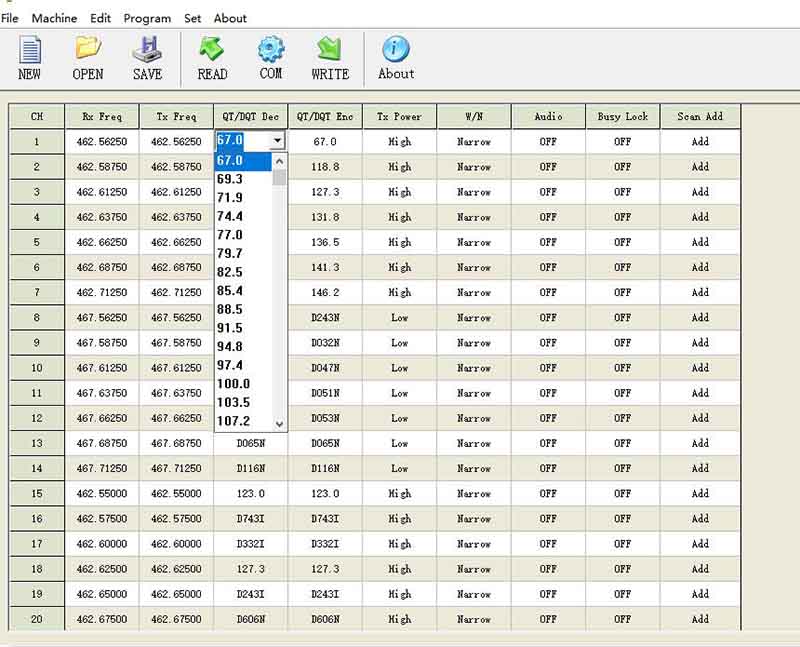Collapse the QT/DQT Dec combo box arrow
This screenshot has width=800, height=647.
277,142
